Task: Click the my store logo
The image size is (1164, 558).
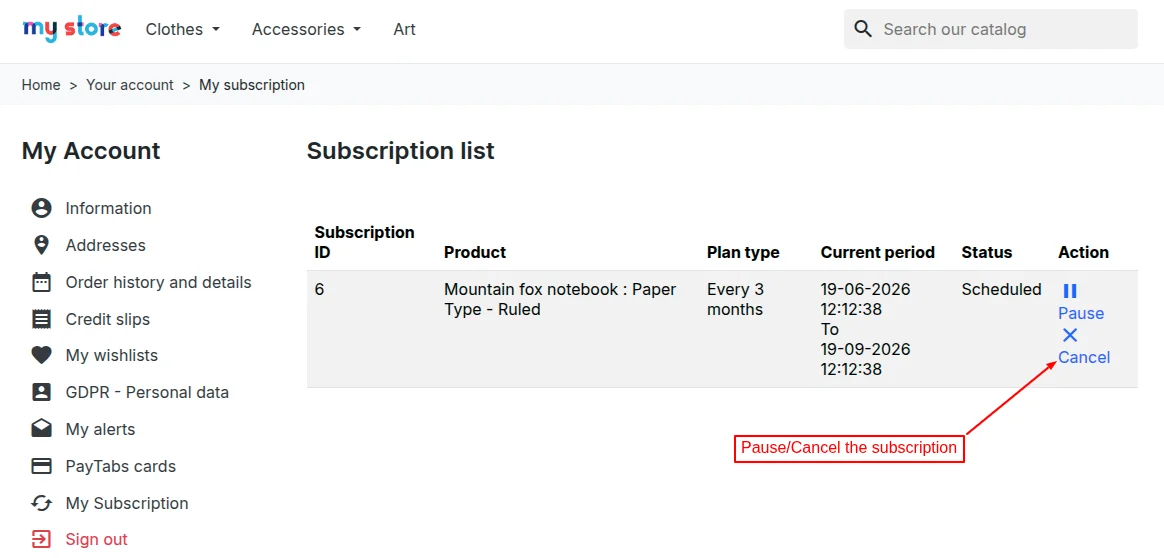Action: (71, 30)
